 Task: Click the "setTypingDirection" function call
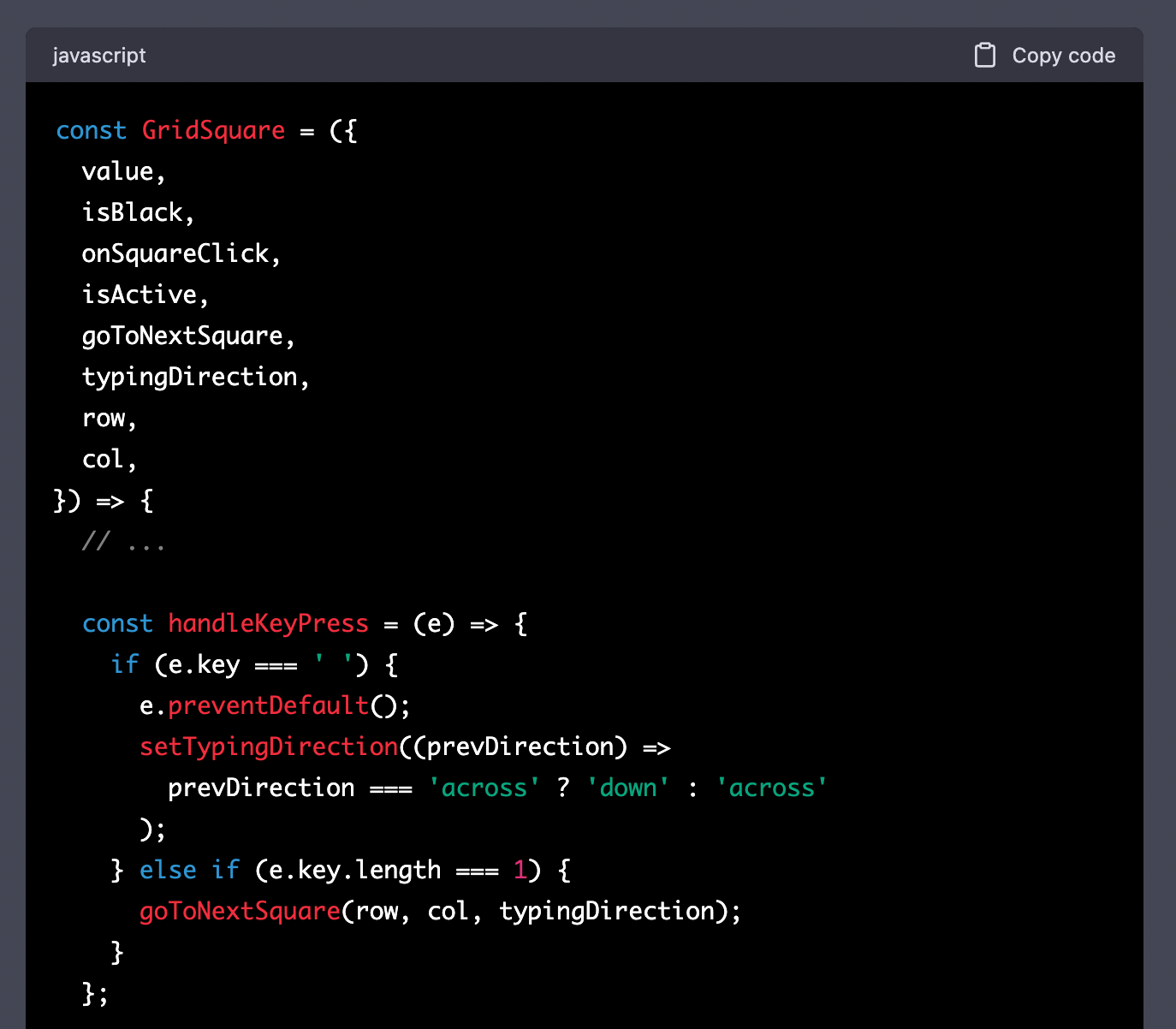269,746
